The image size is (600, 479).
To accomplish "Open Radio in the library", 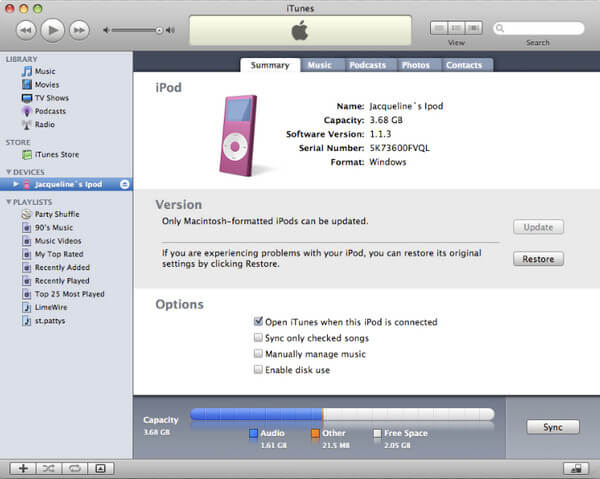I will click(38, 125).
